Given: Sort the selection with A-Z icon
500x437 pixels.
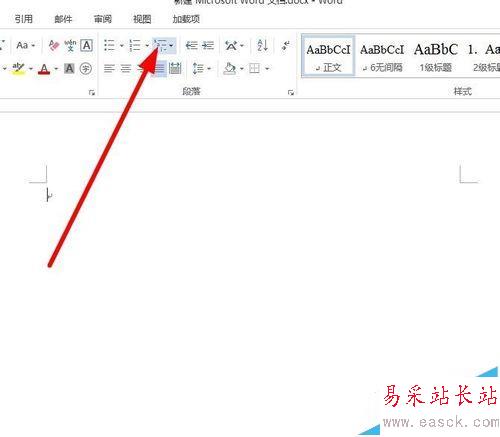Looking at the screenshot, I should [x=262, y=45].
